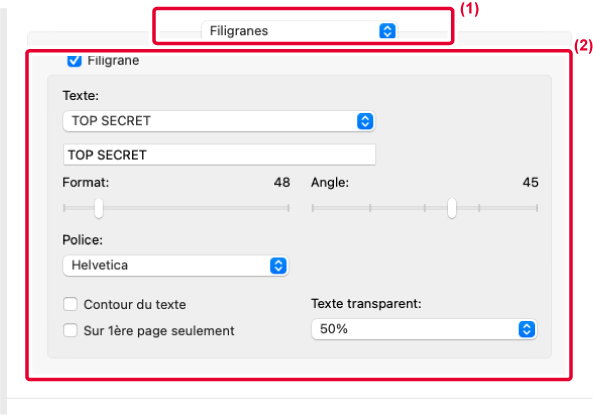Viewport: 593px width, 415px height.
Task: Click the Filigrane label next to checkbox
Action: click(x=113, y=61)
